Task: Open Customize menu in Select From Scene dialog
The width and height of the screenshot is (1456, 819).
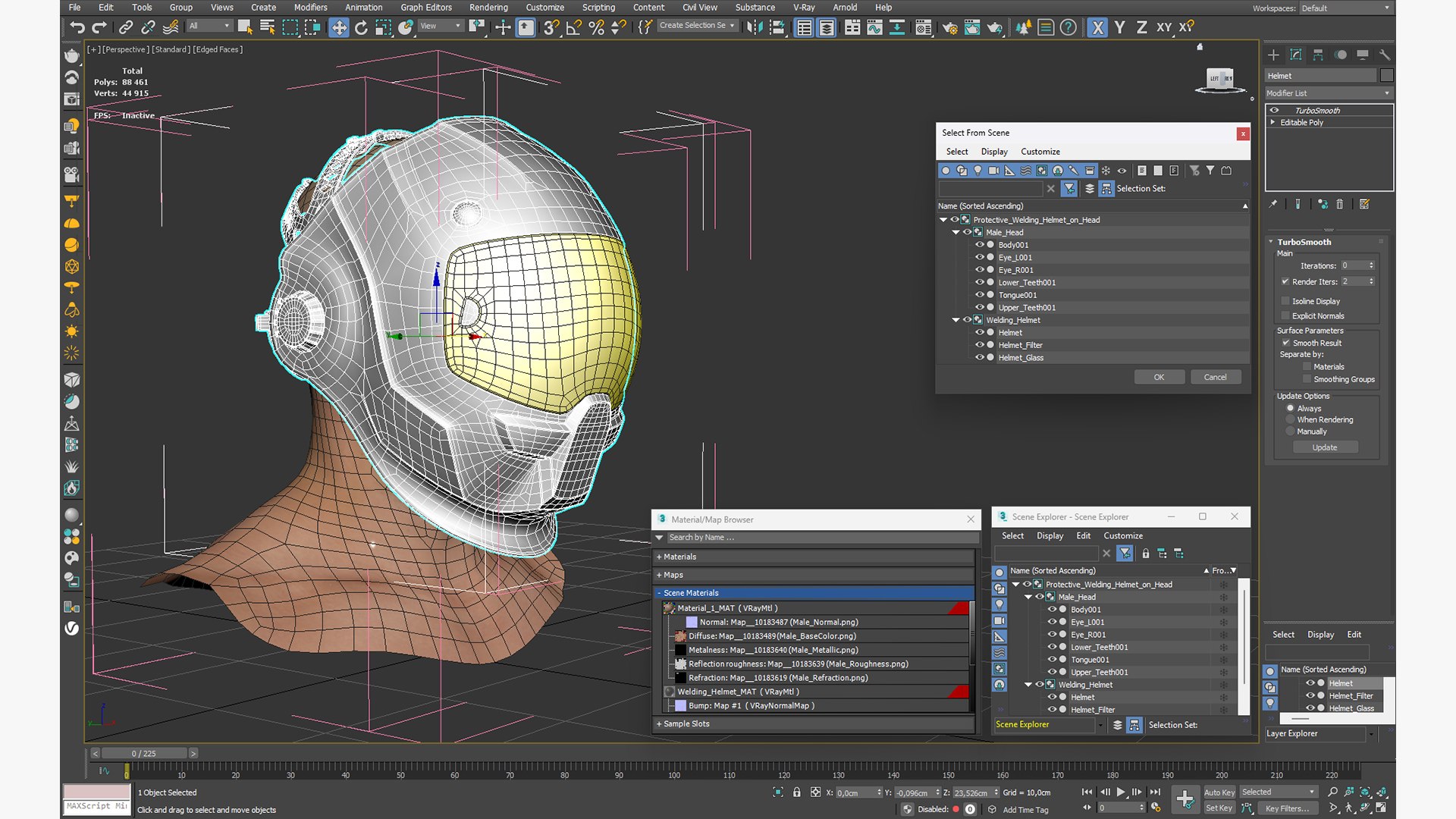Action: point(1040,152)
